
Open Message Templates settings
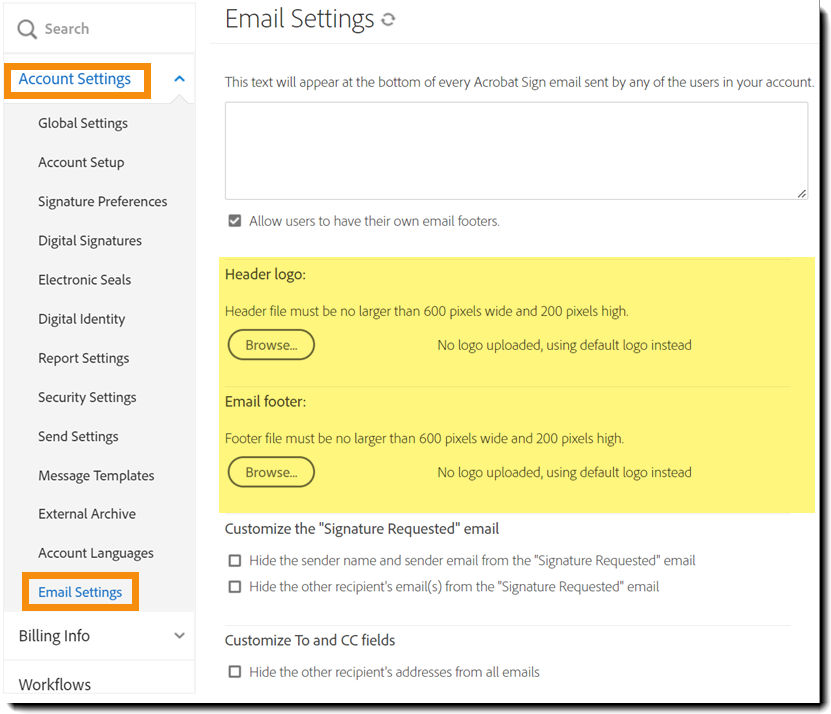[96, 475]
